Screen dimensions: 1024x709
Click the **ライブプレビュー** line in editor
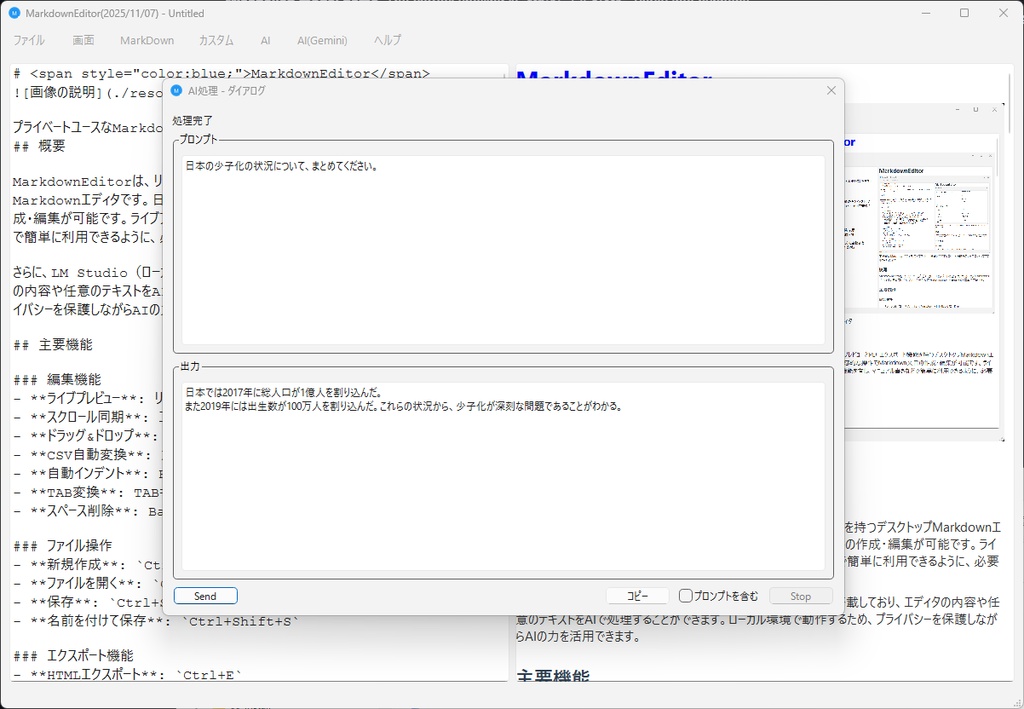tap(88, 398)
